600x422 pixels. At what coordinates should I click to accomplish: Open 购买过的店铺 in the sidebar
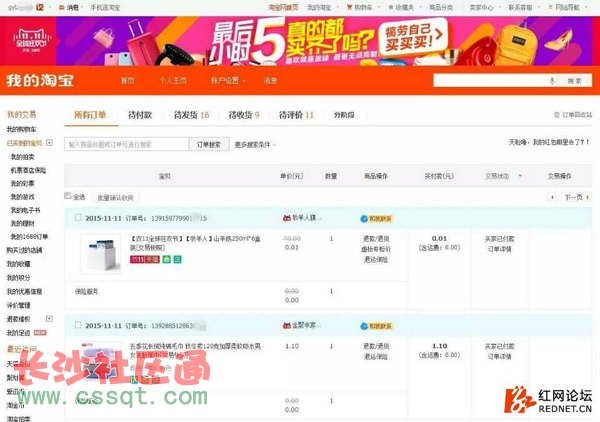pyautogui.click(x=24, y=250)
